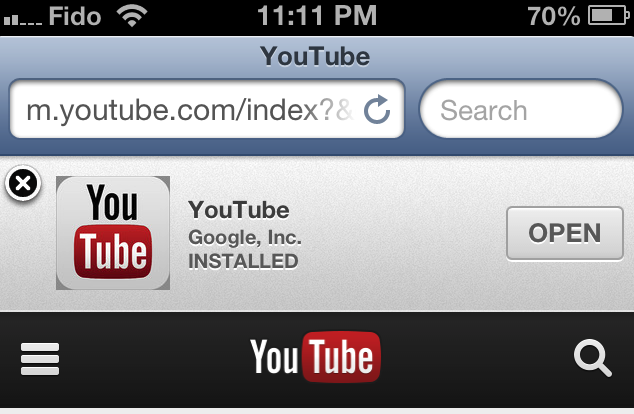Tap the INSTALLED status text
The image size is (634, 414).
[x=243, y=261]
